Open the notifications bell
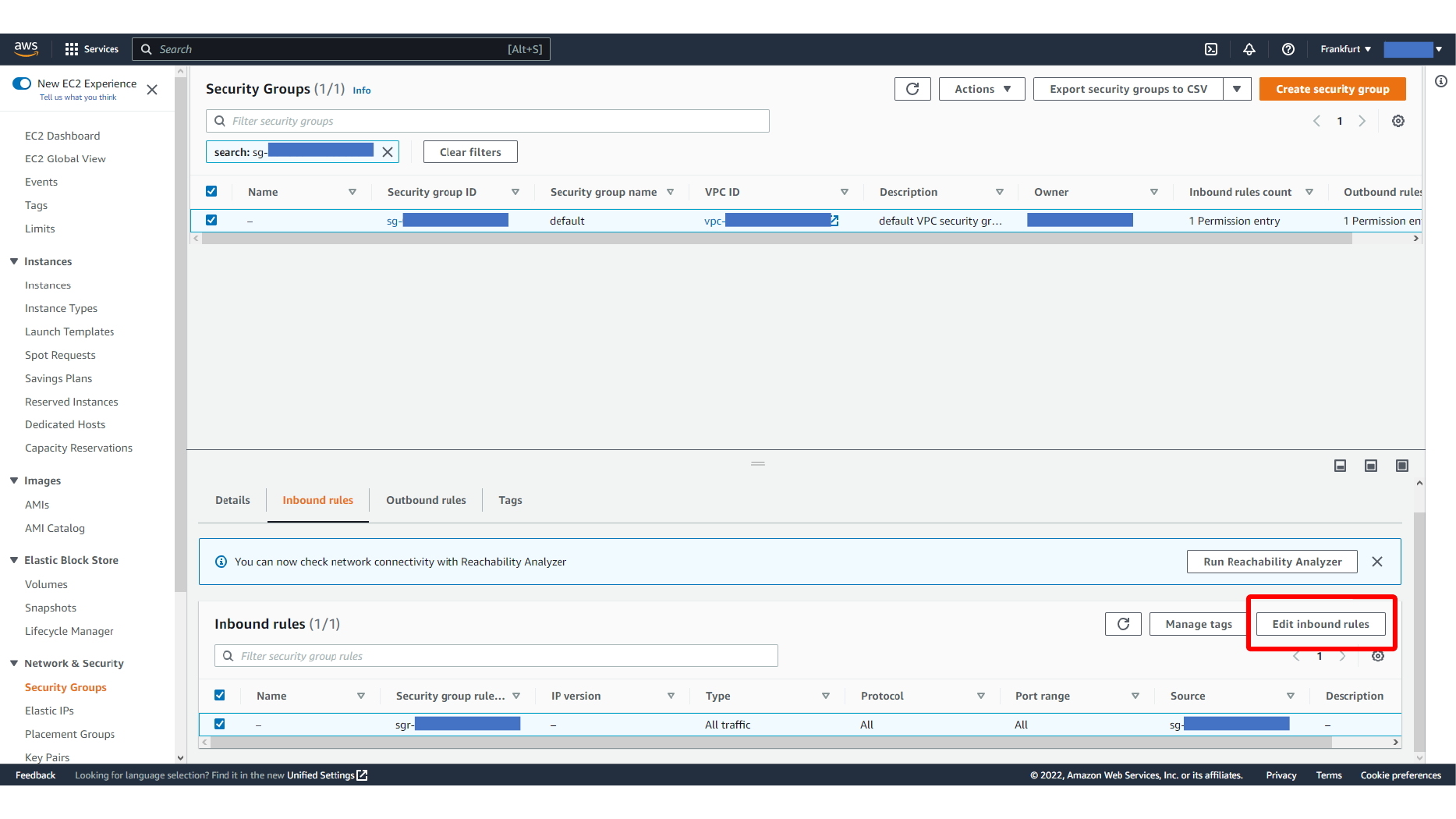The width and height of the screenshot is (1456, 819). tap(1249, 49)
